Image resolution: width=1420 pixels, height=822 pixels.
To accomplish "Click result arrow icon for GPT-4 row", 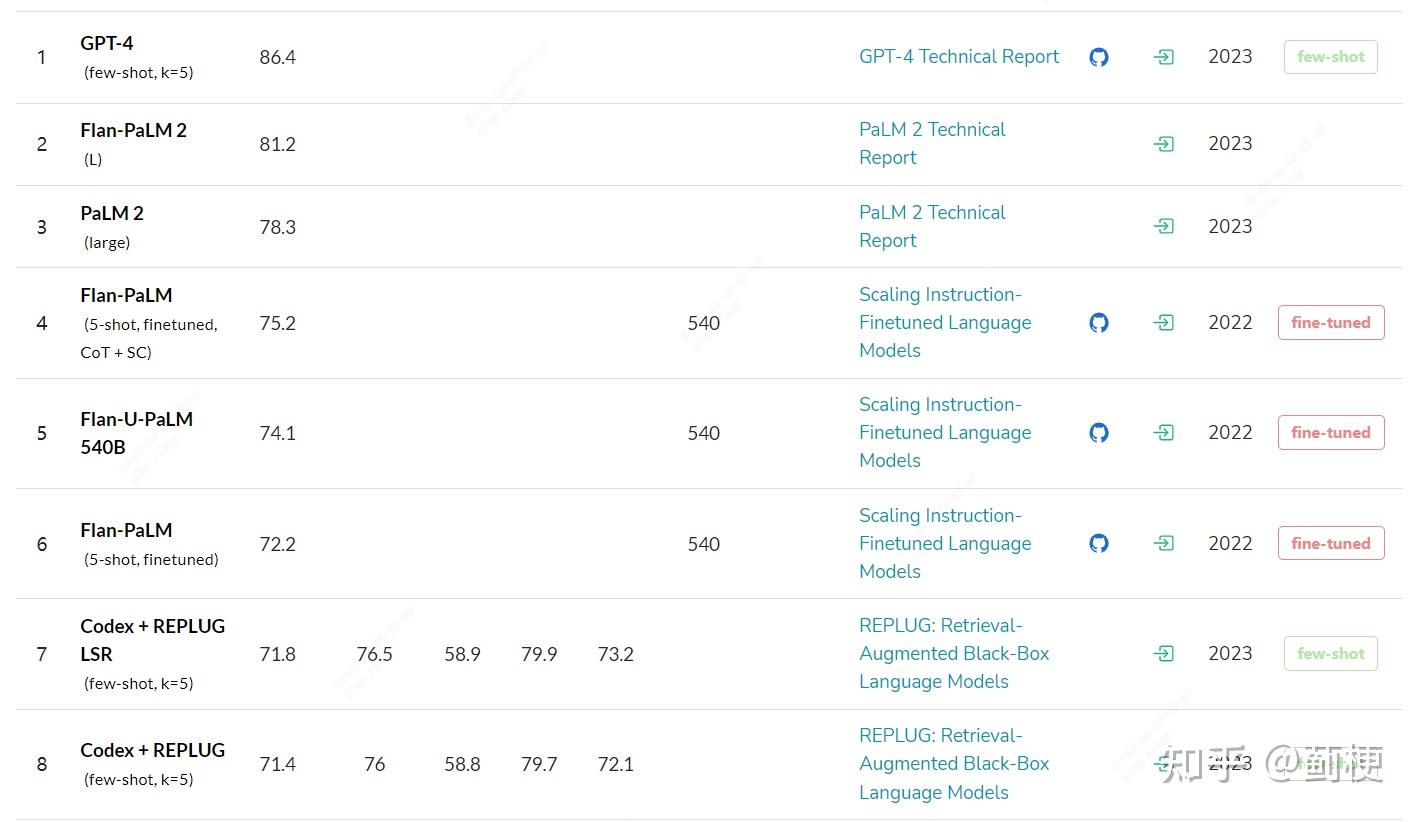I will (1163, 57).
